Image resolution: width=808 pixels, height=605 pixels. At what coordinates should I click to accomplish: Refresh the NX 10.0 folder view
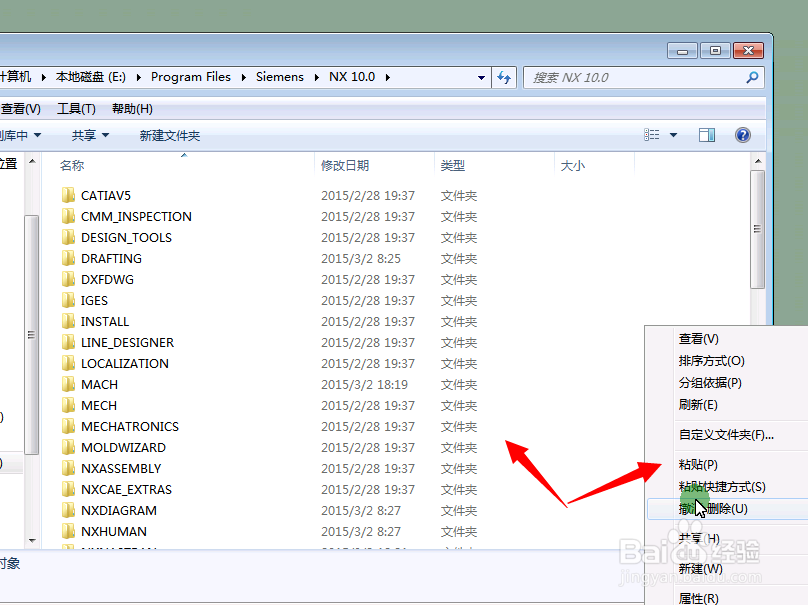click(504, 78)
